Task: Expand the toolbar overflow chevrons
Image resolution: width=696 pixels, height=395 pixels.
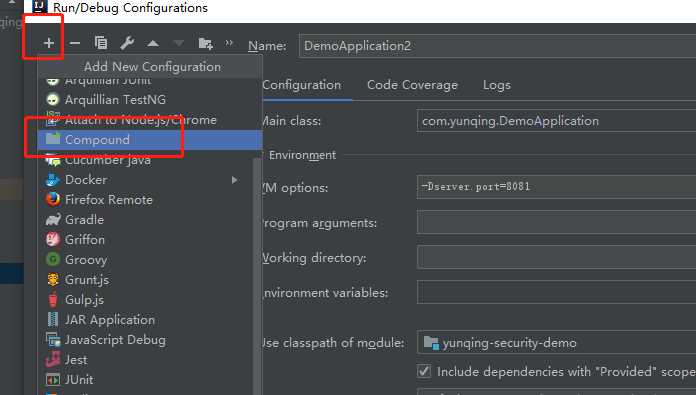Action: point(229,43)
